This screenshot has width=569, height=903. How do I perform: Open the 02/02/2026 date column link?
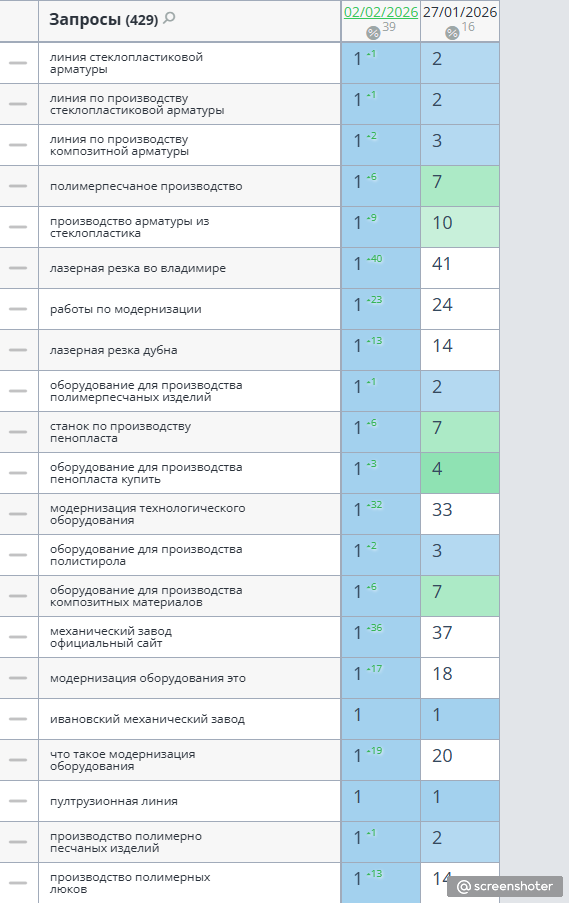(x=381, y=12)
